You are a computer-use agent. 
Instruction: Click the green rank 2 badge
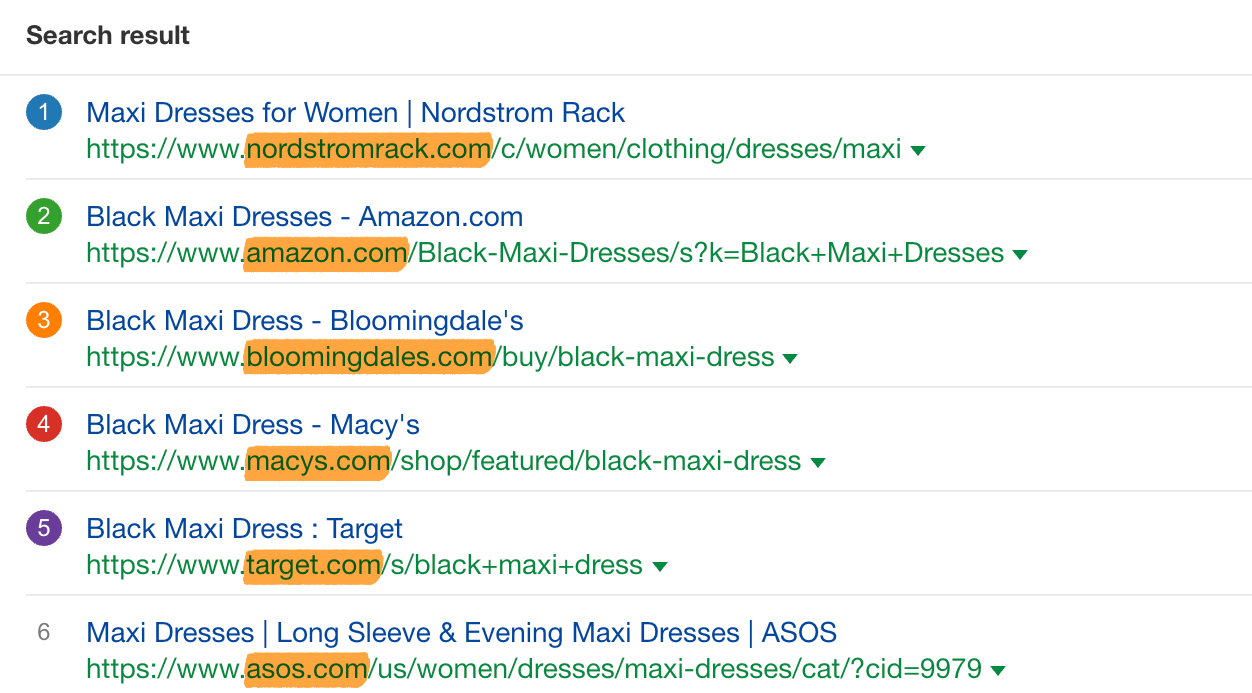coord(44,216)
